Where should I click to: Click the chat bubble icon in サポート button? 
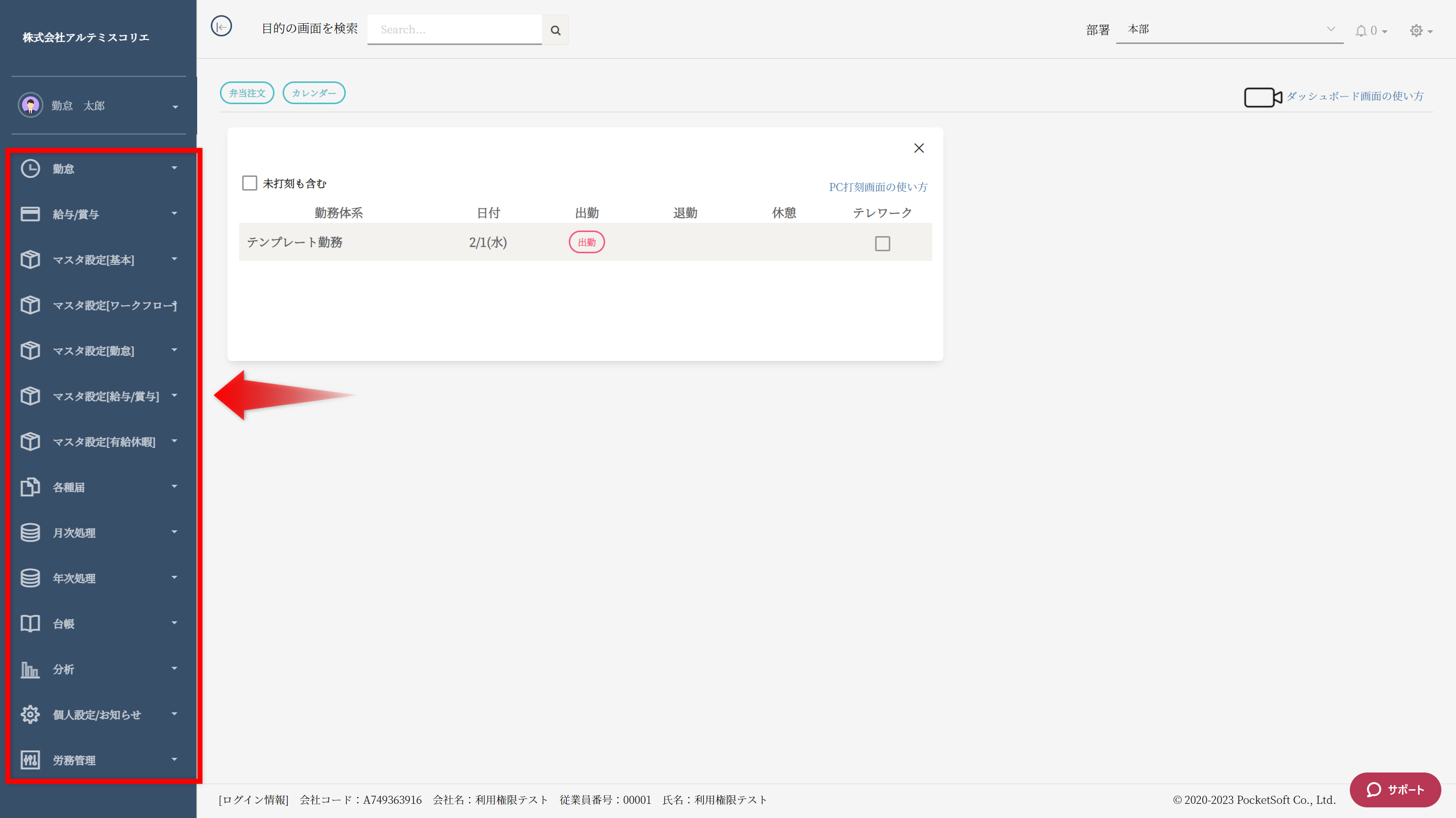click(x=1374, y=790)
